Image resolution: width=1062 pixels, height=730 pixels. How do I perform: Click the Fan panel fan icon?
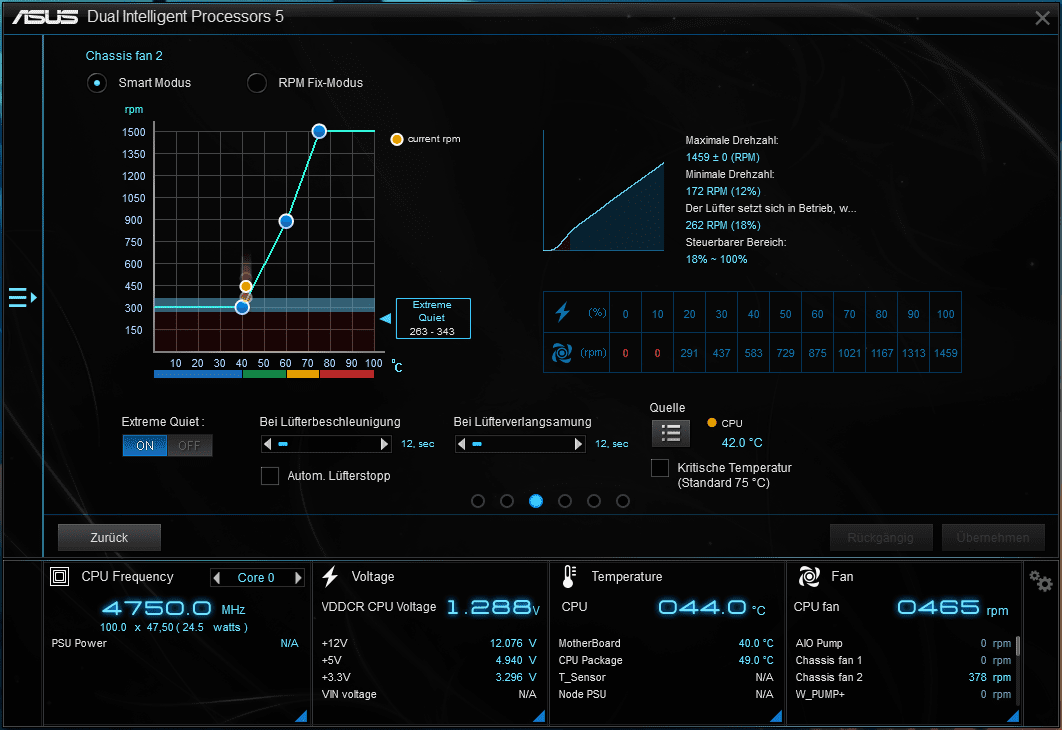[809, 576]
